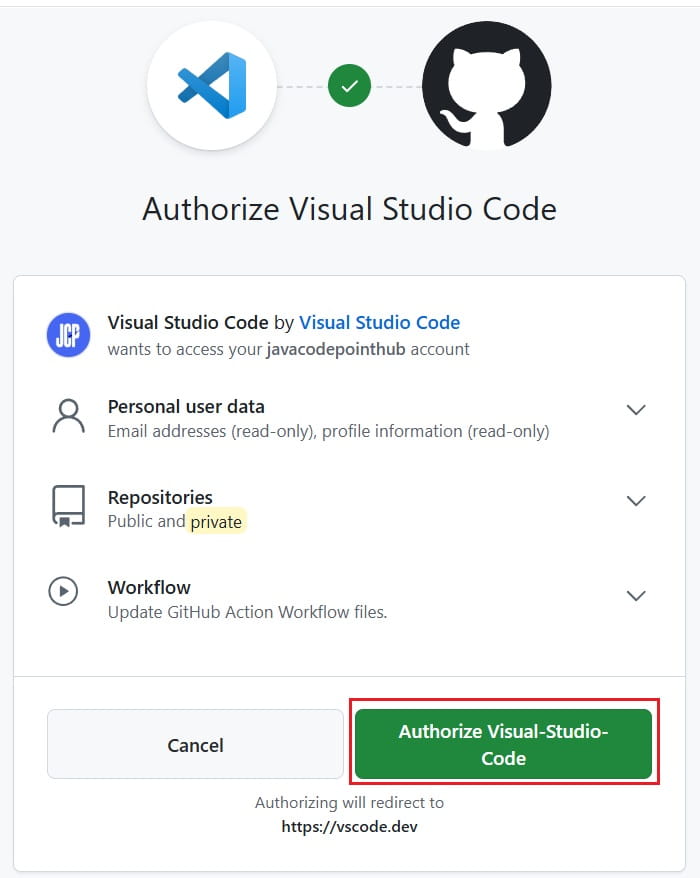
Task: Click the GitHub Octocat icon
Action: click(x=487, y=85)
